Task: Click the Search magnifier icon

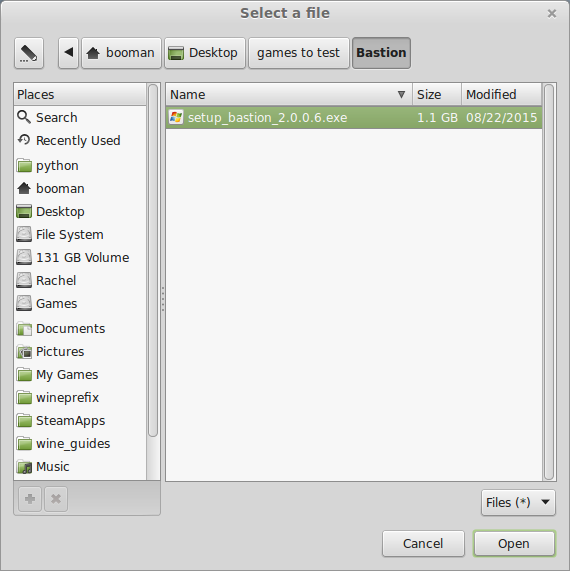Action: (24, 117)
